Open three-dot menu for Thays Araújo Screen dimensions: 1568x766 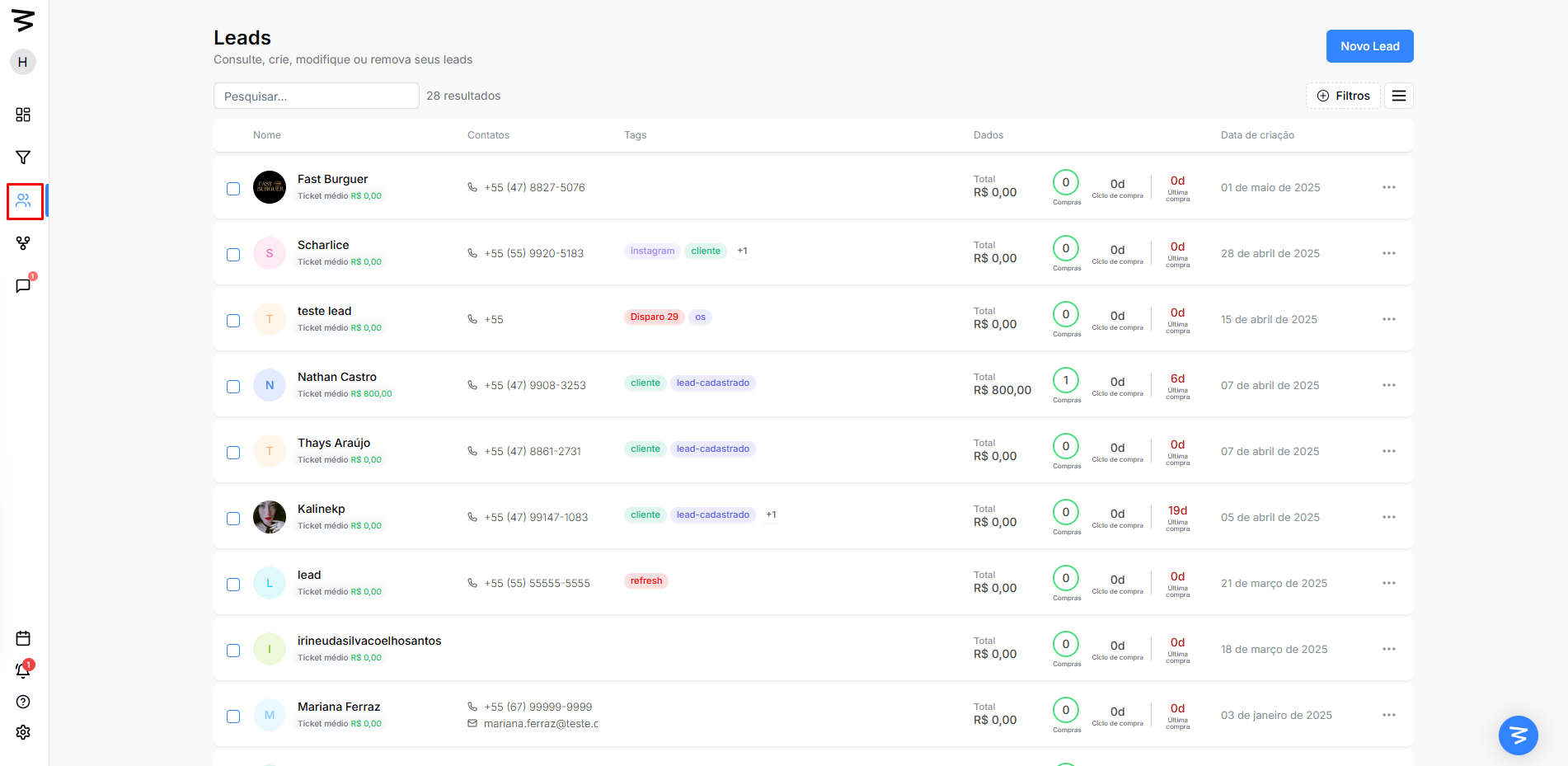[1389, 451]
